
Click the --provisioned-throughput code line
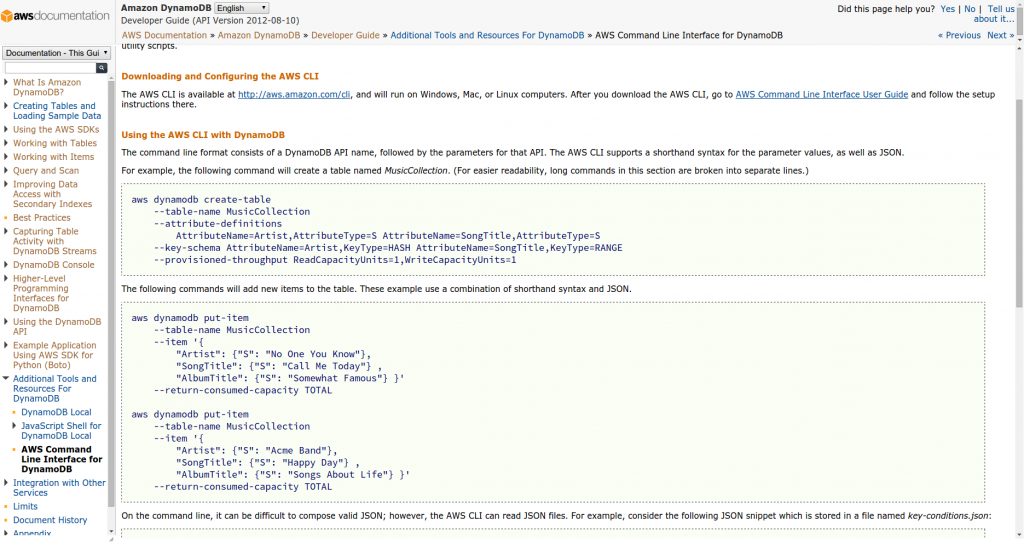335,260
